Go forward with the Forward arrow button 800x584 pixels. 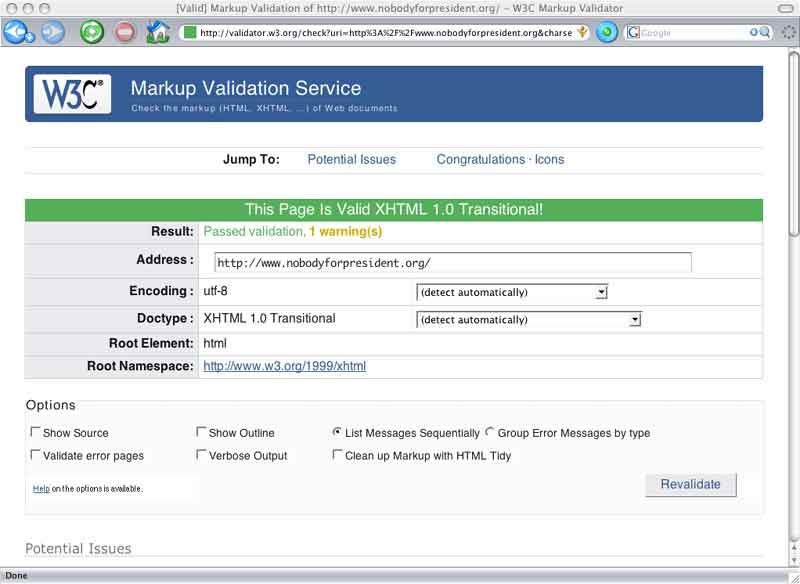tap(53, 33)
